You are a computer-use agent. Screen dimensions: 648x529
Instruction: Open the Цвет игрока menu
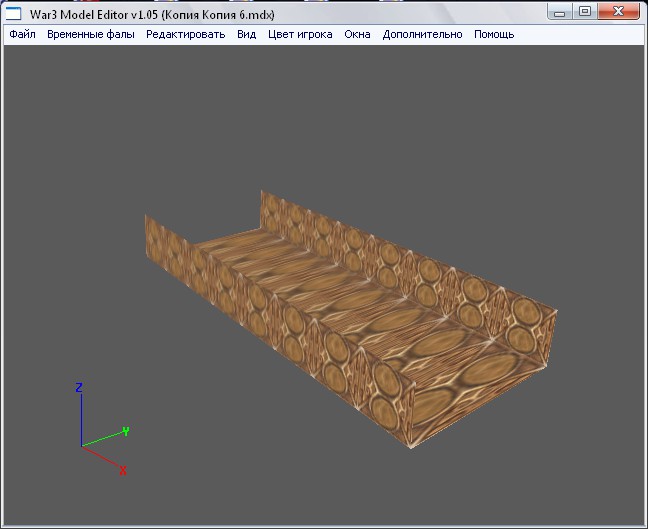[x=300, y=34]
